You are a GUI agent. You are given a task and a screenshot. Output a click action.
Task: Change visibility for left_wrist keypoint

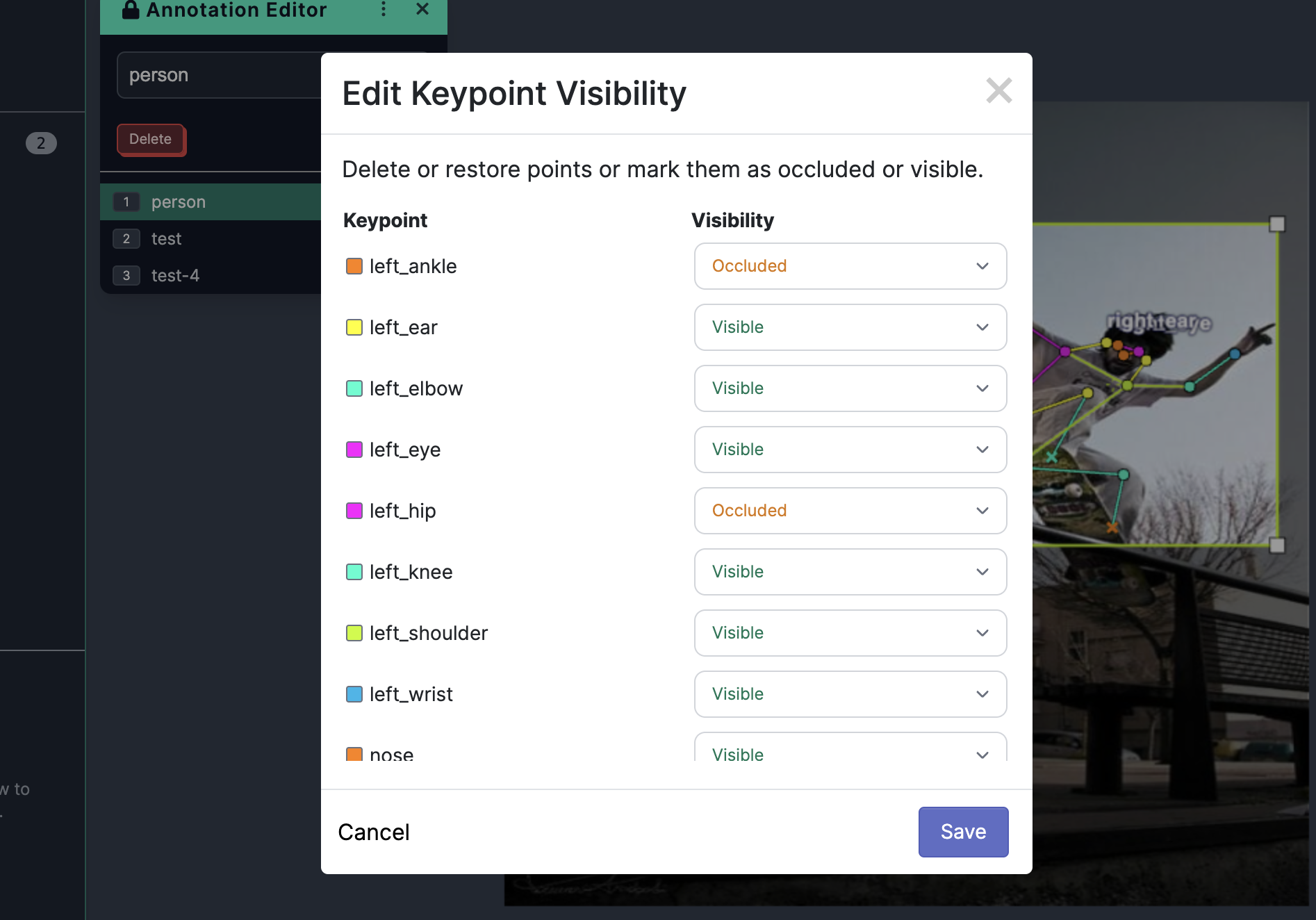(x=850, y=694)
